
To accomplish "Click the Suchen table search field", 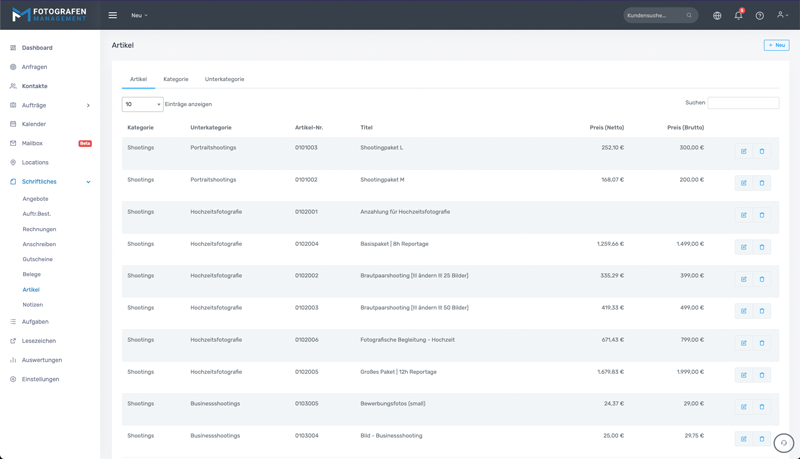I will 743,103.
